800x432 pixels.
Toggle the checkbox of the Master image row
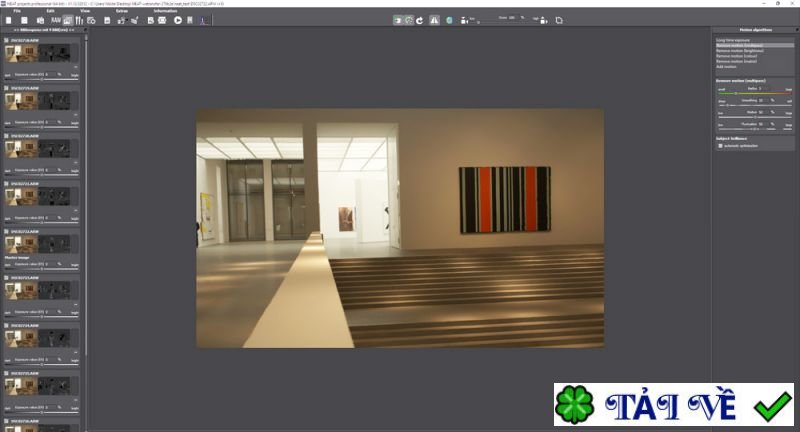6,232
